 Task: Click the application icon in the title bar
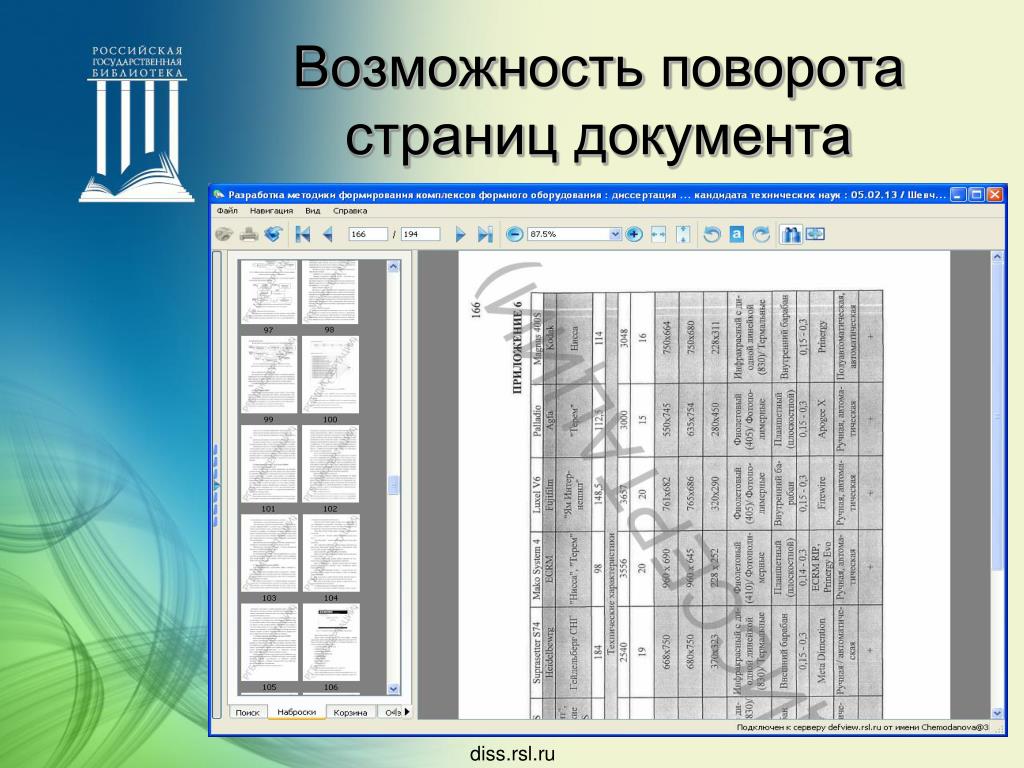(219, 194)
